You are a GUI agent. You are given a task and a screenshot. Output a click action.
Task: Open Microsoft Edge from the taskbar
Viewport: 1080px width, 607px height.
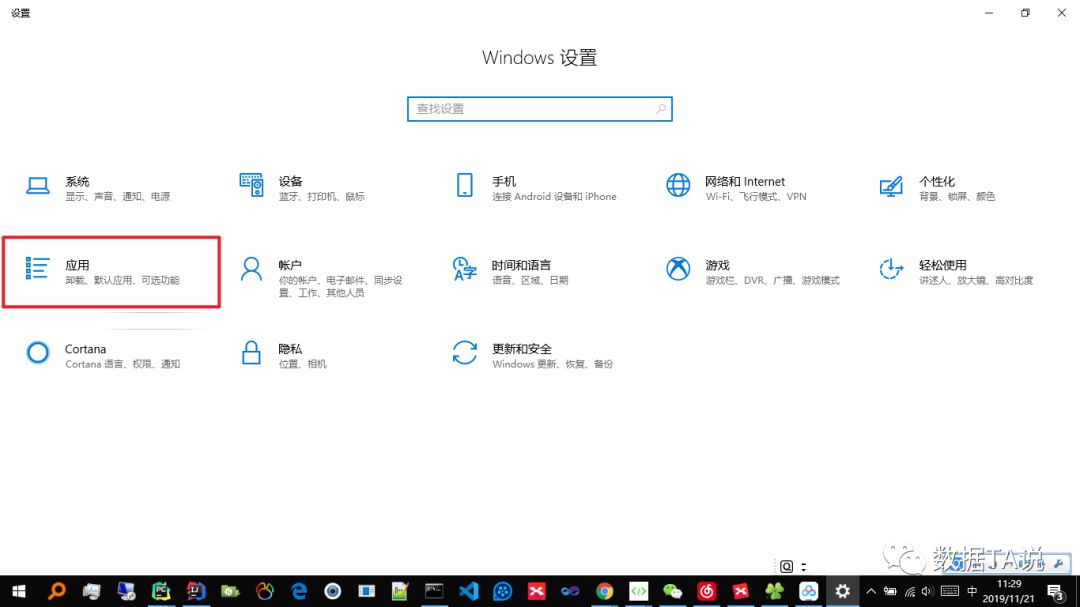pyautogui.click(x=298, y=591)
